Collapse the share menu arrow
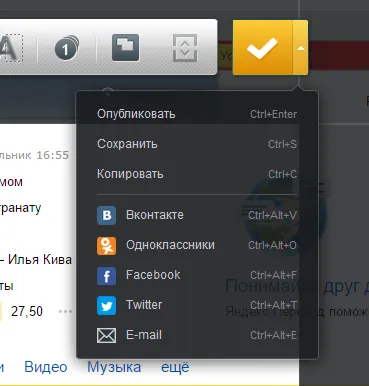Viewport: 369px width, 386px height. point(301,48)
